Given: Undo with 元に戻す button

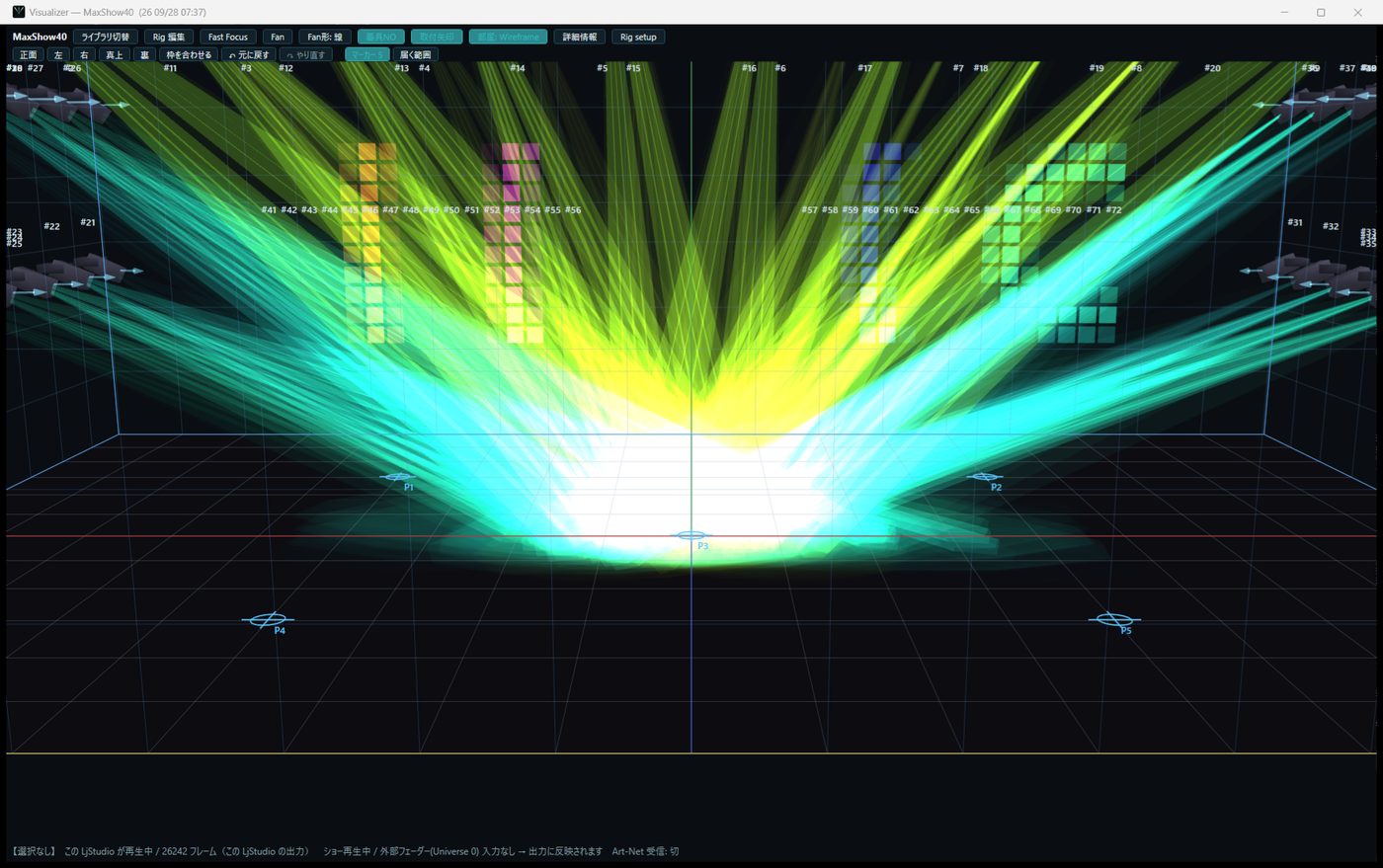Looking at the screenshot, I should coord(249,54).
